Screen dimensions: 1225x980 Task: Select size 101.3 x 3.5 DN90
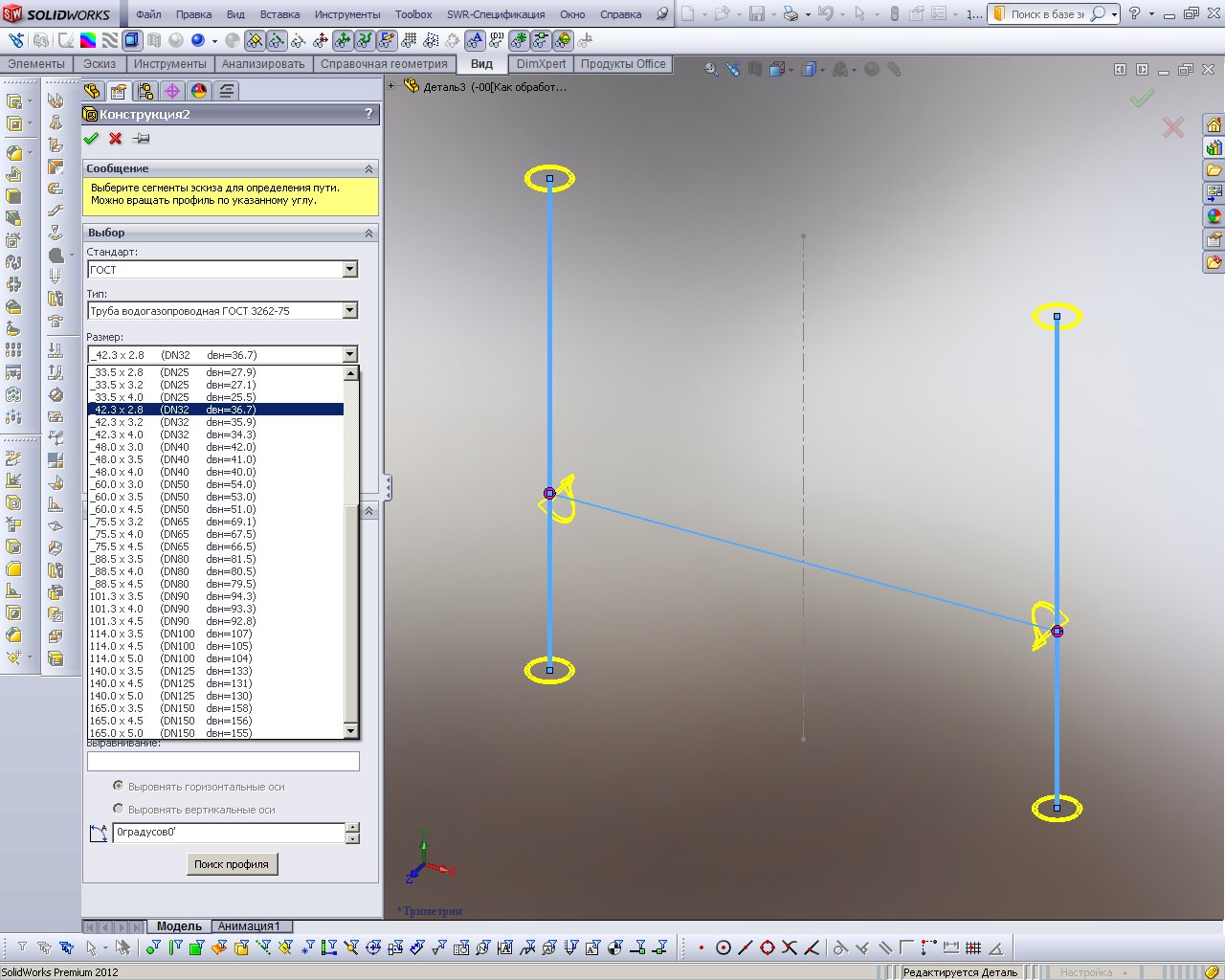tap(215, 596)
